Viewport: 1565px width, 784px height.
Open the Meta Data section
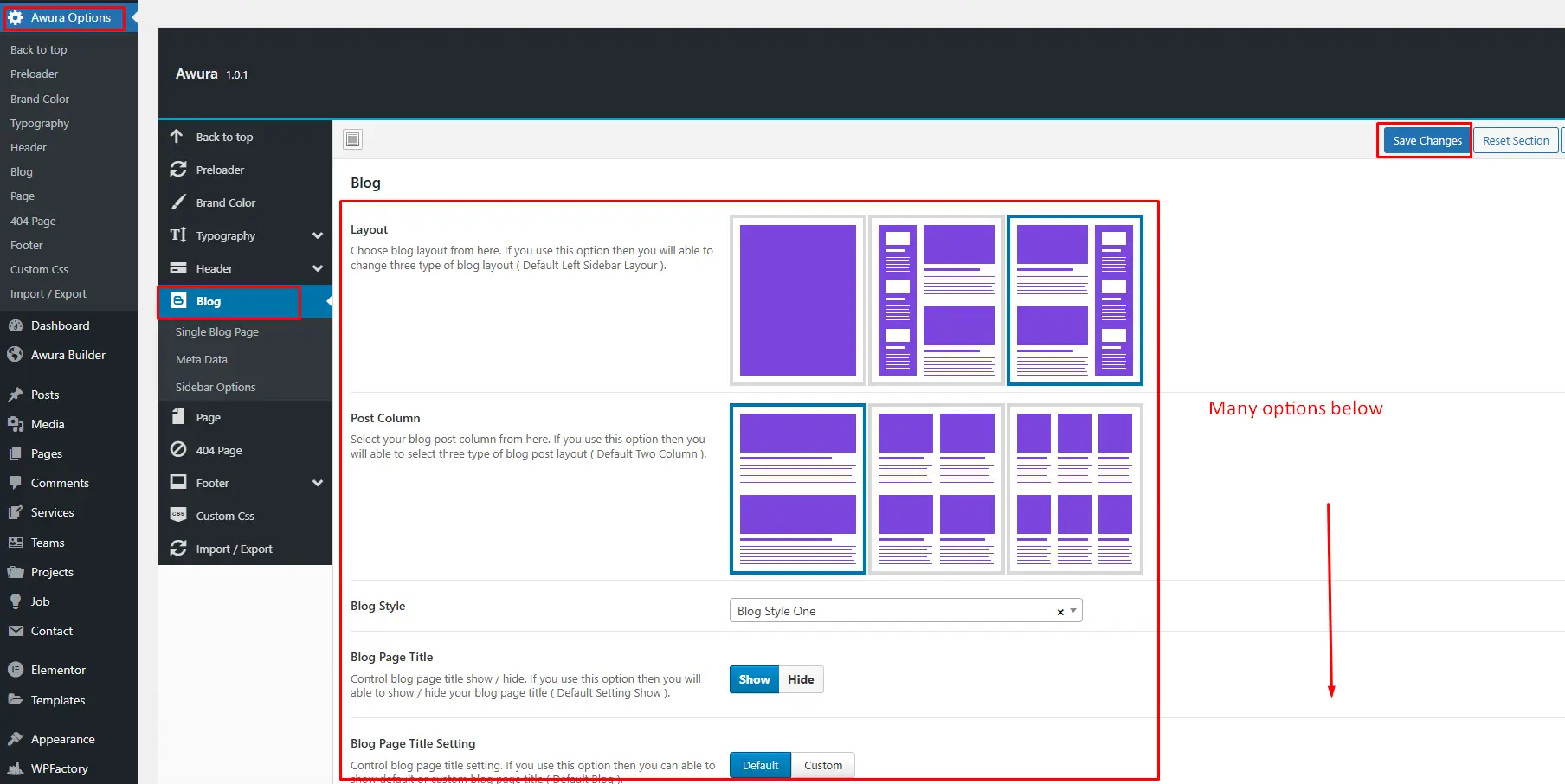(x=202, y=359)
